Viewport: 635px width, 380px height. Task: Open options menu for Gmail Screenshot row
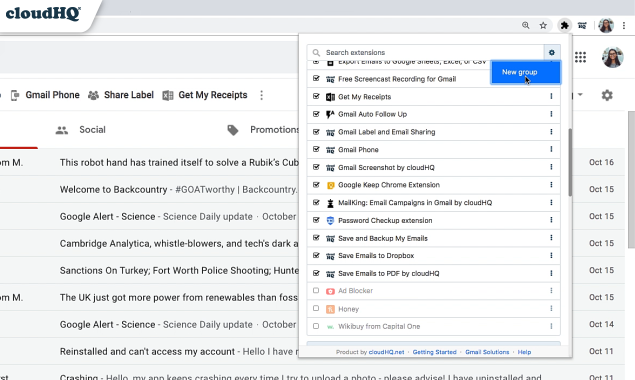click(551, 167)
